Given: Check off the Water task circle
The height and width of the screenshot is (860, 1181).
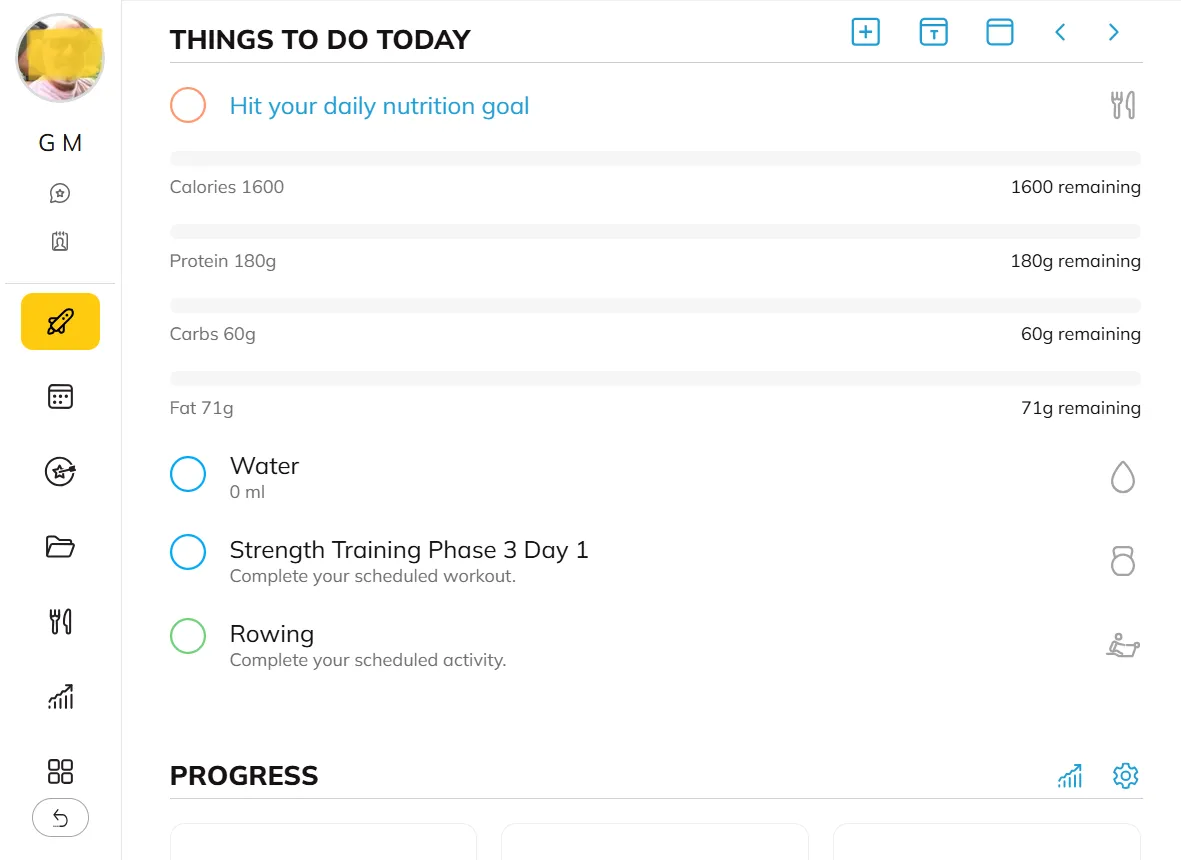Looking at the screenshot, I should tap(188, 474).
